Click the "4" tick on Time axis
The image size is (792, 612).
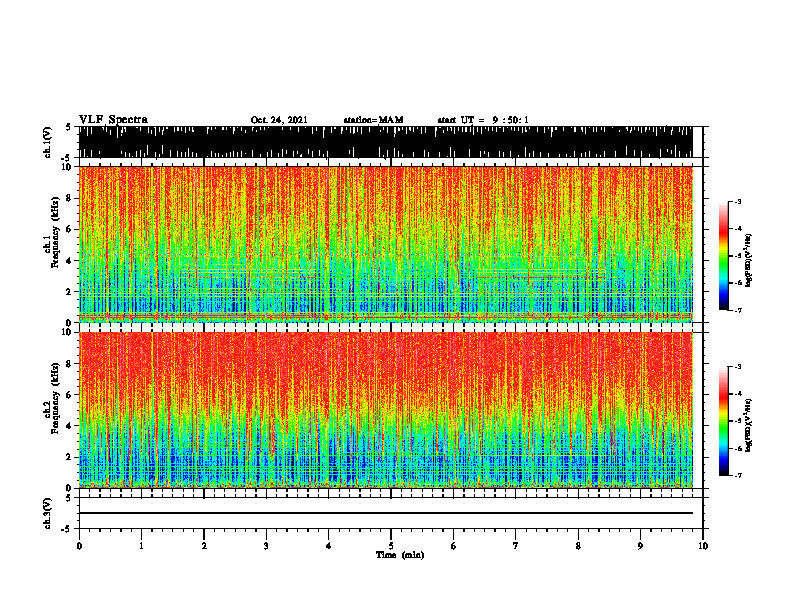coord(329,546)
